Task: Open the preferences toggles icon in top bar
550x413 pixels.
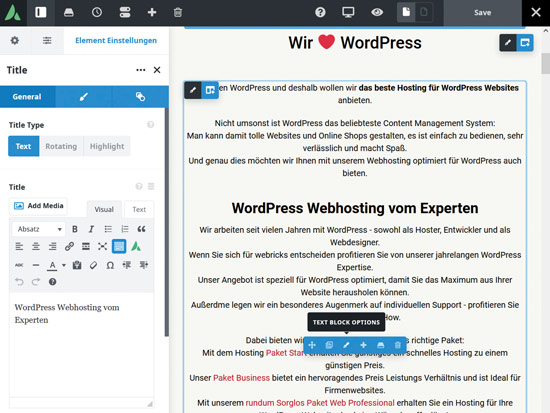Action: point(125,13)
